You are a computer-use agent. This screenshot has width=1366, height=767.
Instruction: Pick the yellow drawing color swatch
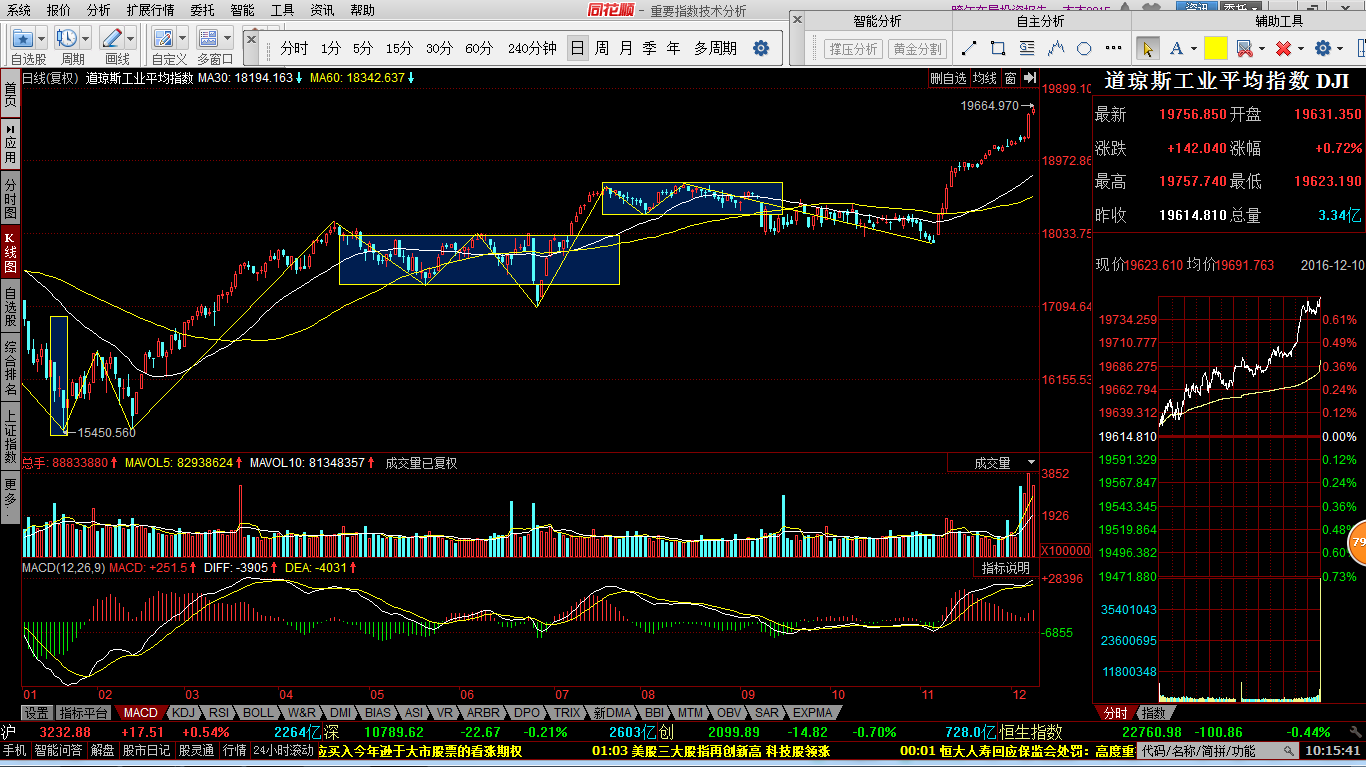[1216, 48]
